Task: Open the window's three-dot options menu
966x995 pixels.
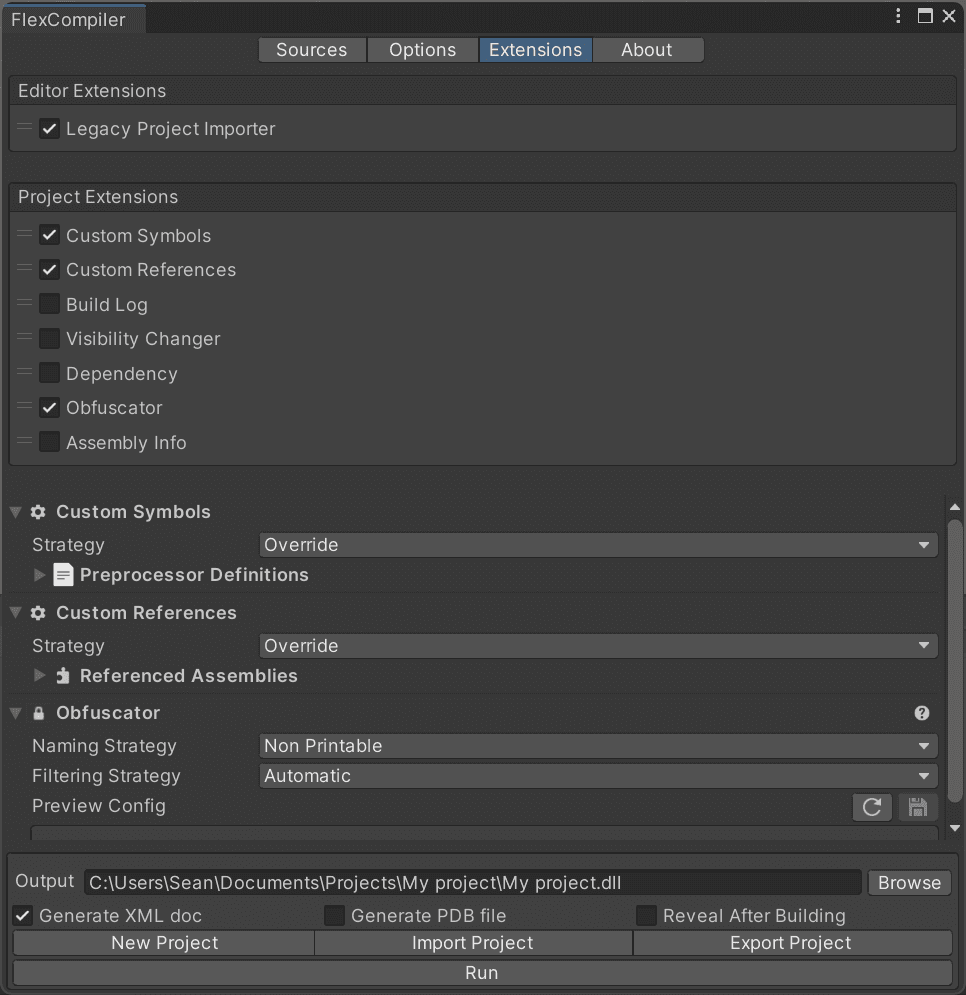Action: pyautogui.click(x=898, y=16)
